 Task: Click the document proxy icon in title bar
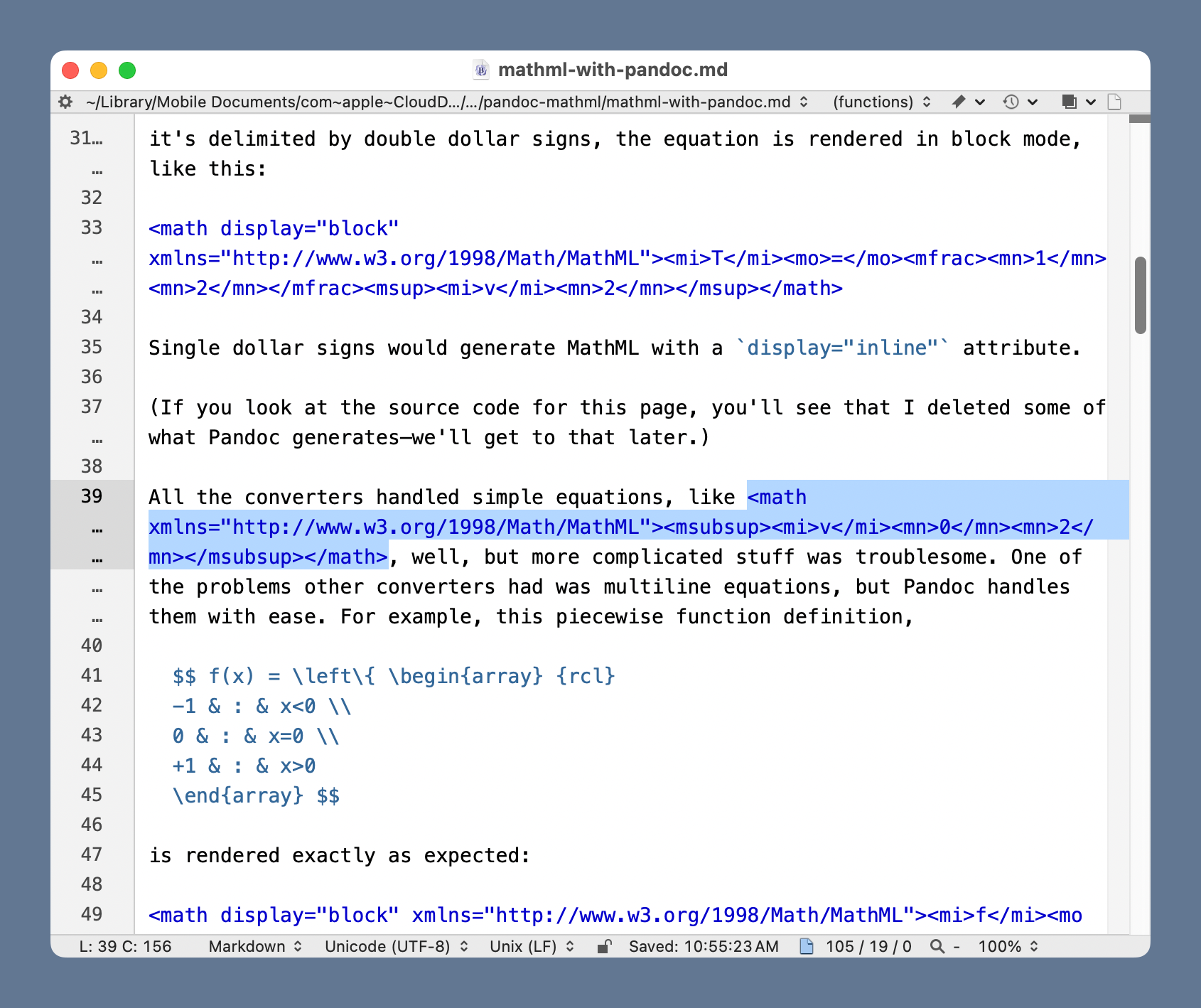coord(481,70)
